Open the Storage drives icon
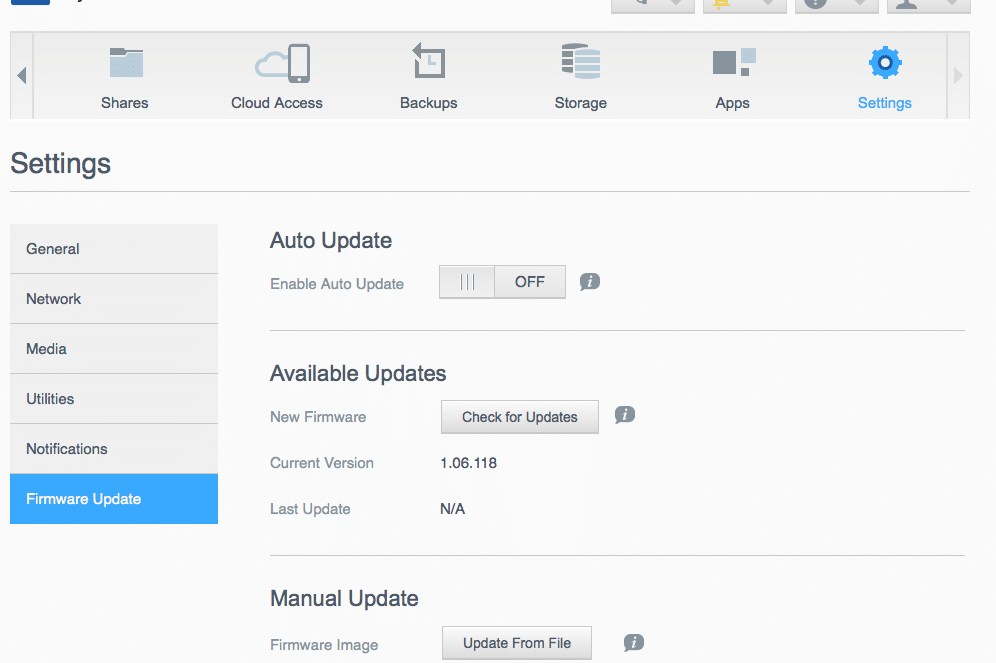This screenshot has width=996, height=663. pyautogui.click(x=581, y=61)
